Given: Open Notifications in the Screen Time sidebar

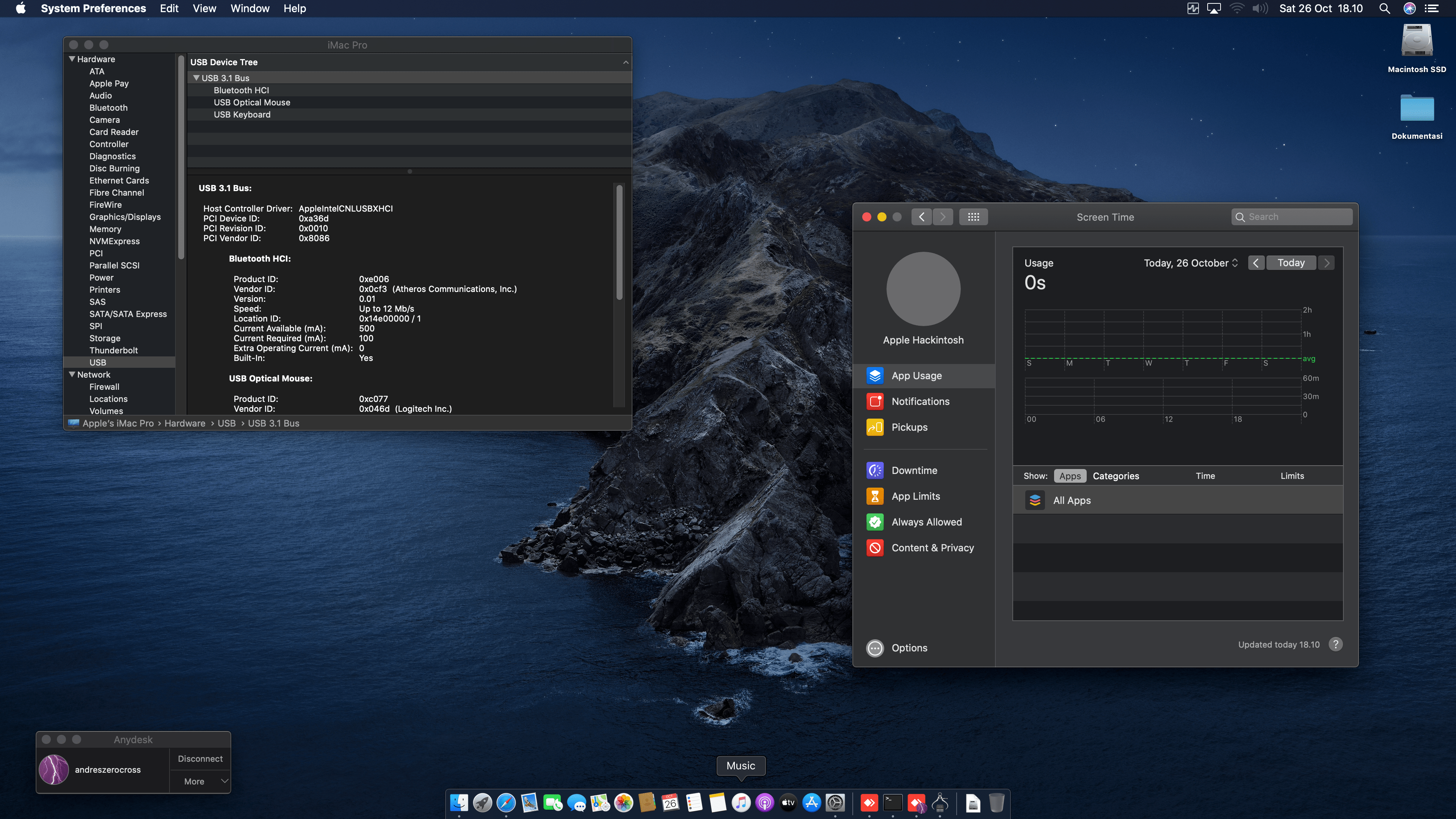Looking at the screenshot, I should [920, 401].
